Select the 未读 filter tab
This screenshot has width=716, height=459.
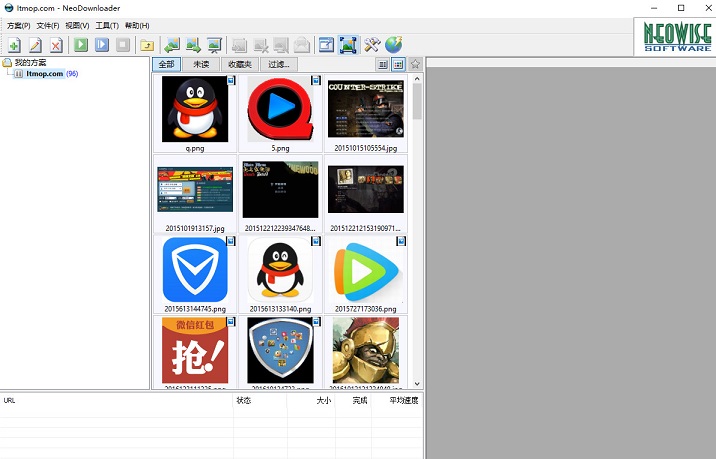coord(201,64)
